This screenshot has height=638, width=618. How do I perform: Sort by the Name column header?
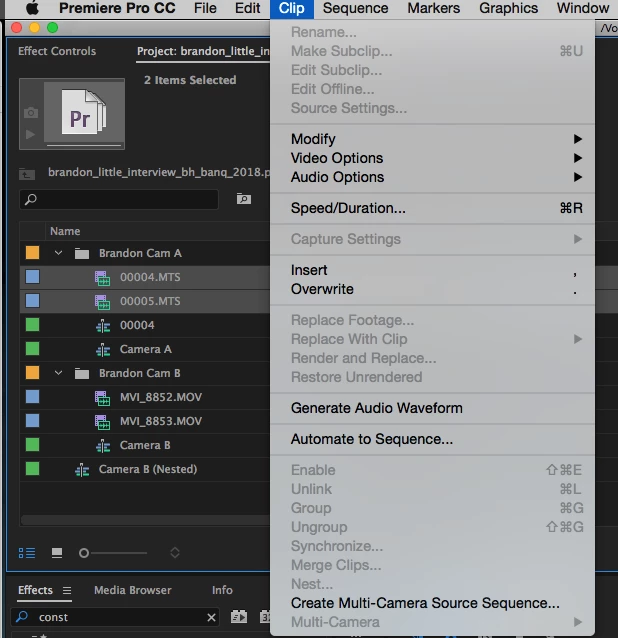coord(65,231)
